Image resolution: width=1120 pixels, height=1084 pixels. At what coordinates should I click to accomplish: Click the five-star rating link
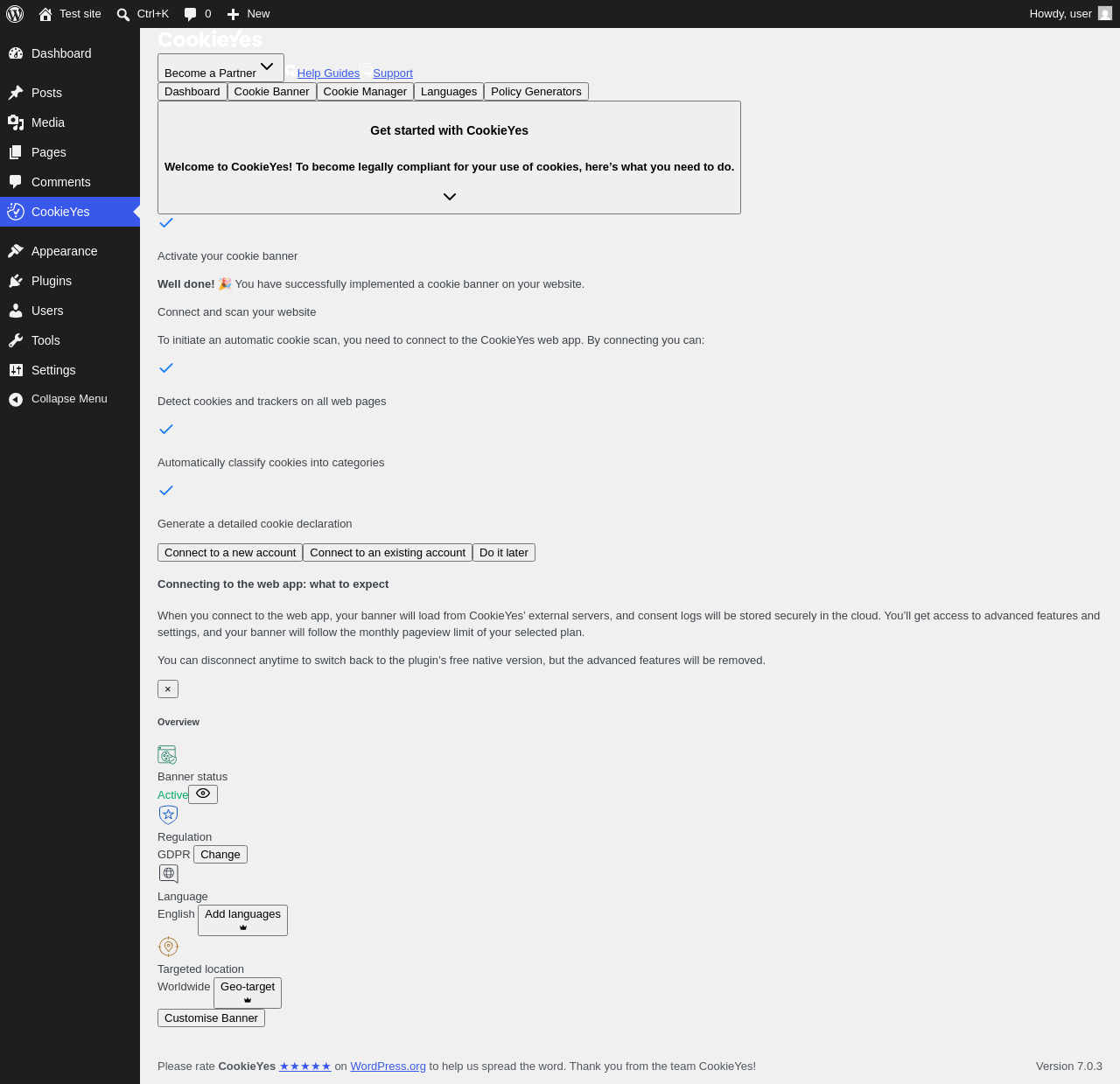point(305,1067)
